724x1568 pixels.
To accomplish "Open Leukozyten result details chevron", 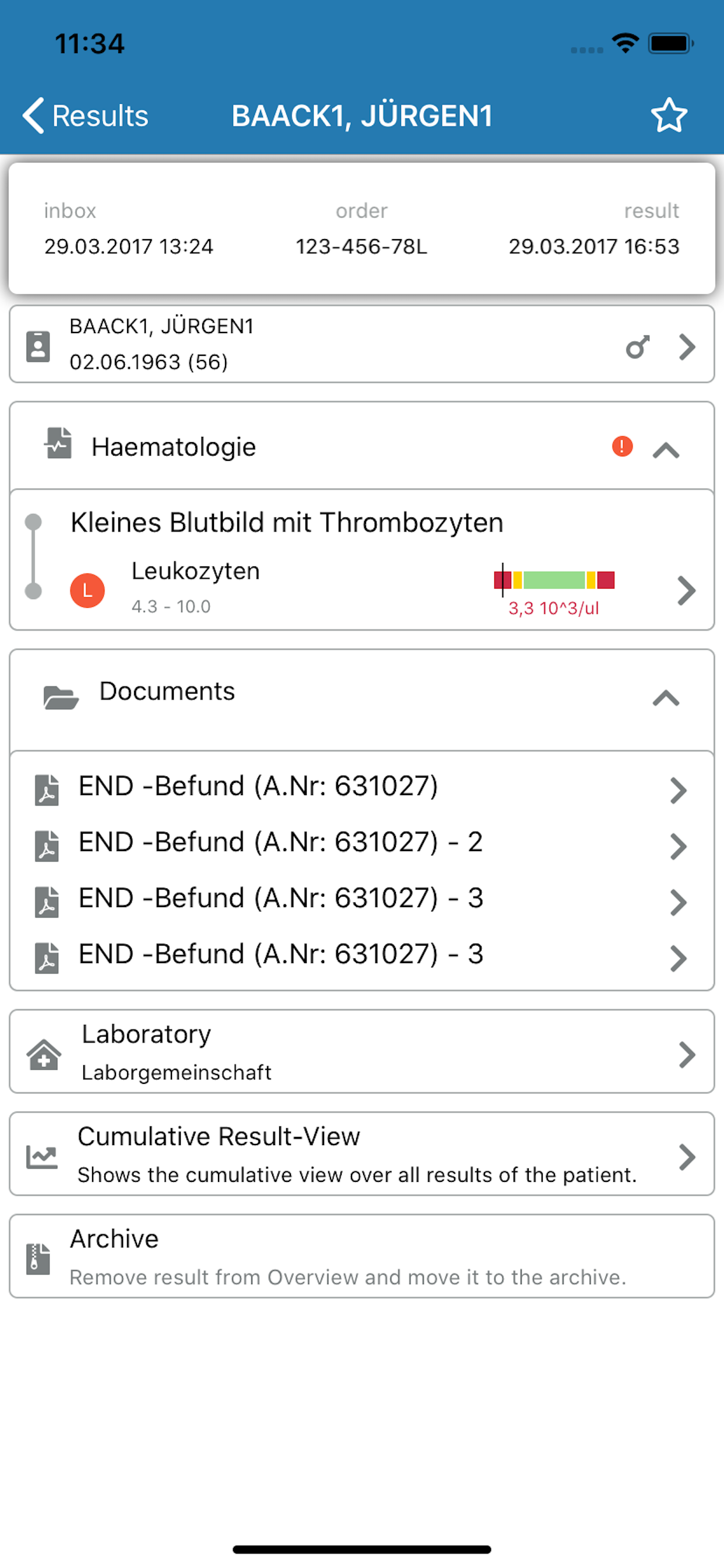I will [x=686, y=590].
